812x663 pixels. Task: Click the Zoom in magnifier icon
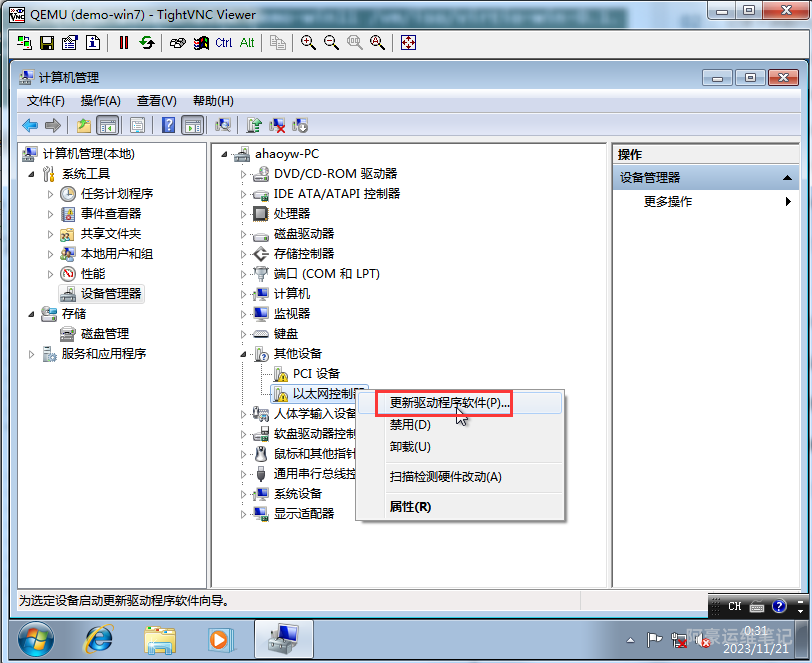click(308, 42)
